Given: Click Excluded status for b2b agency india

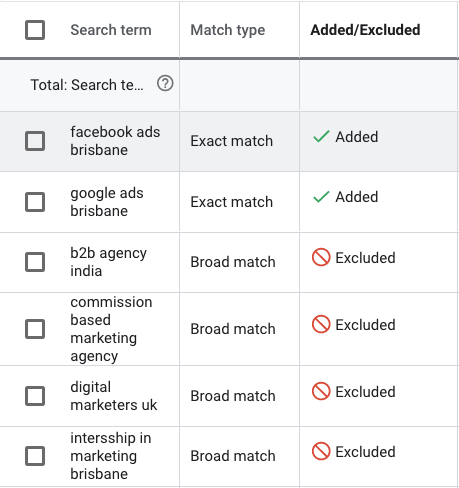Looking at the screenshot, I should (365, 258).
